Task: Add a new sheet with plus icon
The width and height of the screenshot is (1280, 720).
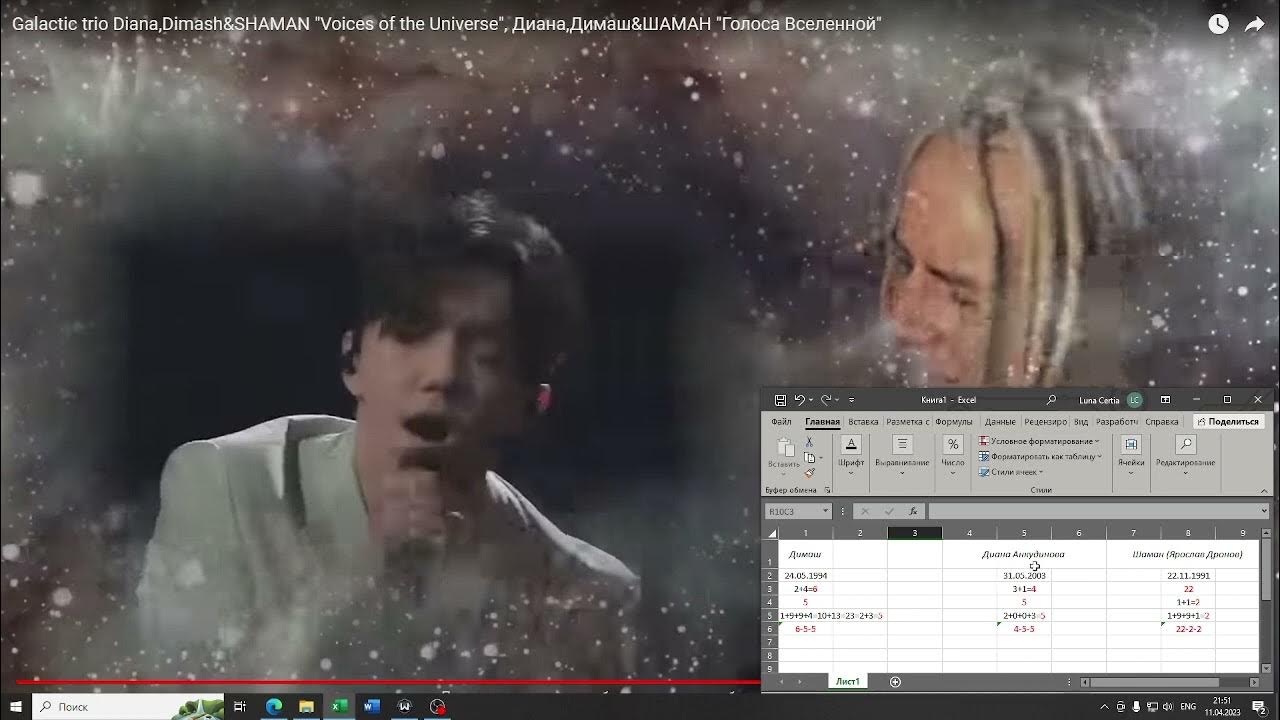Action: pos(895,682)
